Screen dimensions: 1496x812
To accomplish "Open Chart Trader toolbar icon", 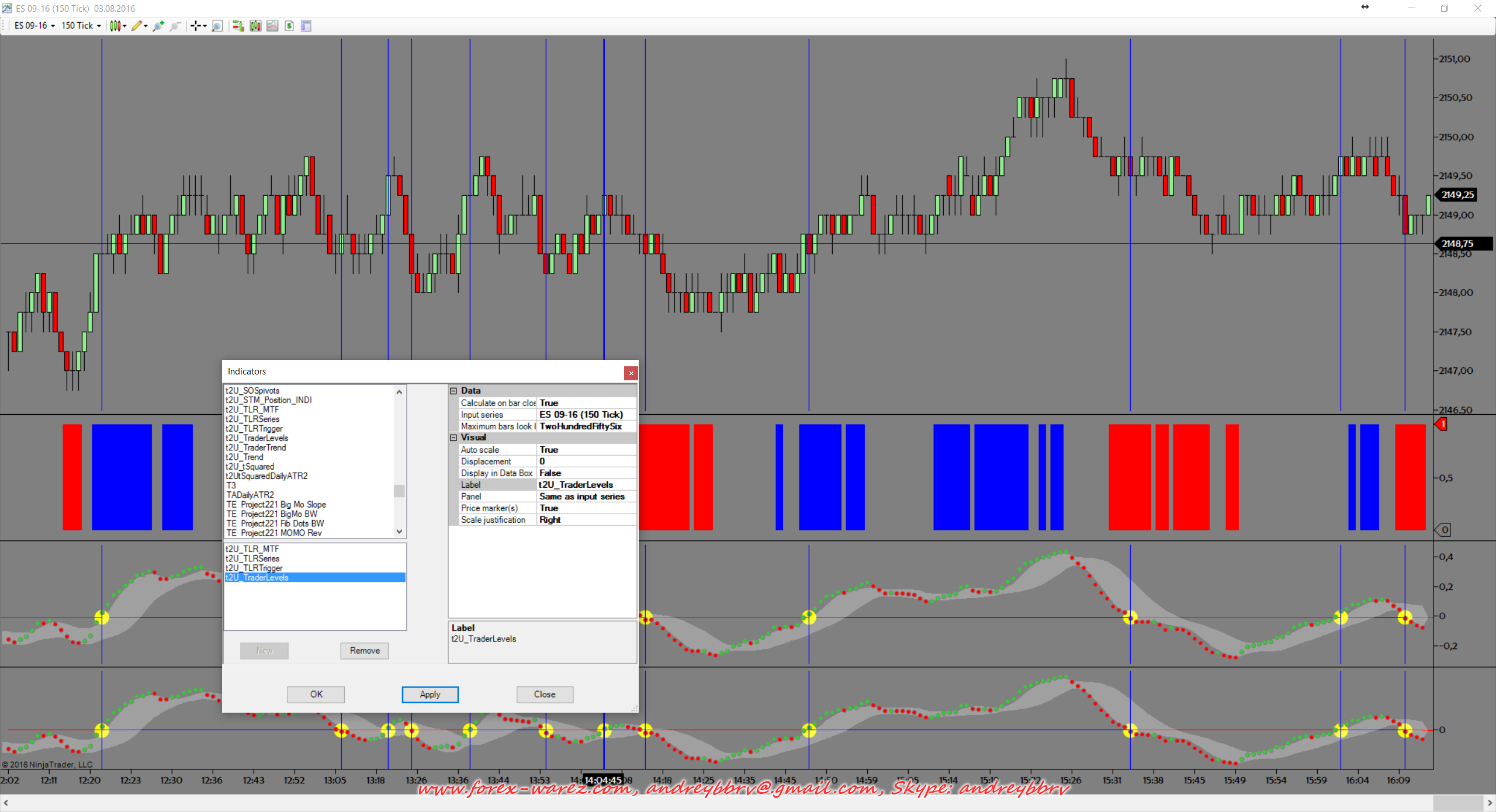I will point(238,26).
